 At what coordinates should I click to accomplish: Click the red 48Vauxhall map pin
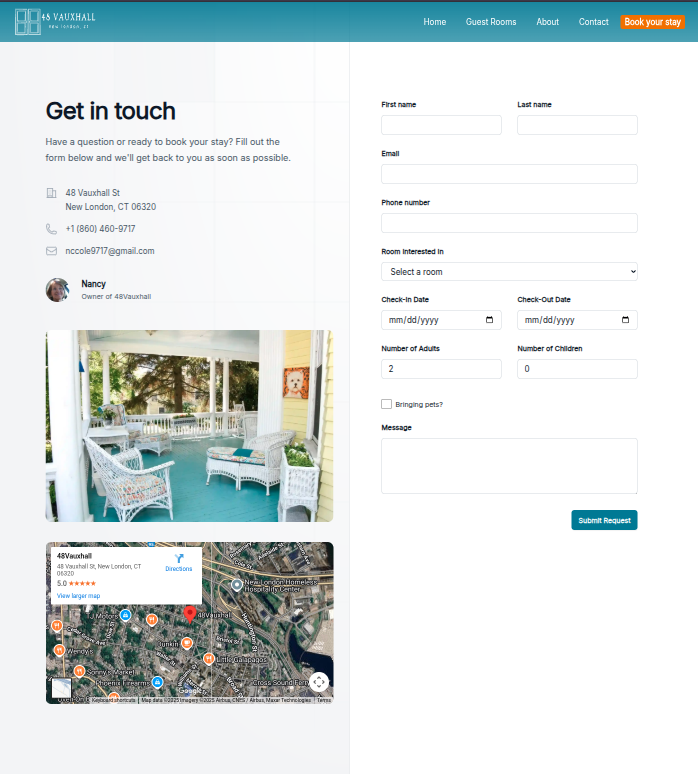[x=190, y=615]
